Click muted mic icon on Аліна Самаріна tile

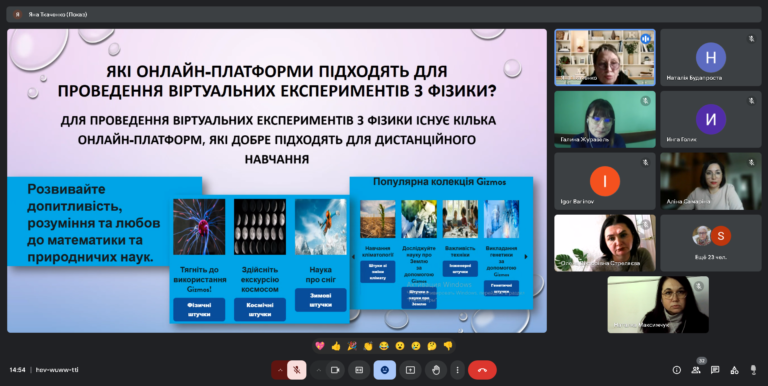click(x=751, y=162)
